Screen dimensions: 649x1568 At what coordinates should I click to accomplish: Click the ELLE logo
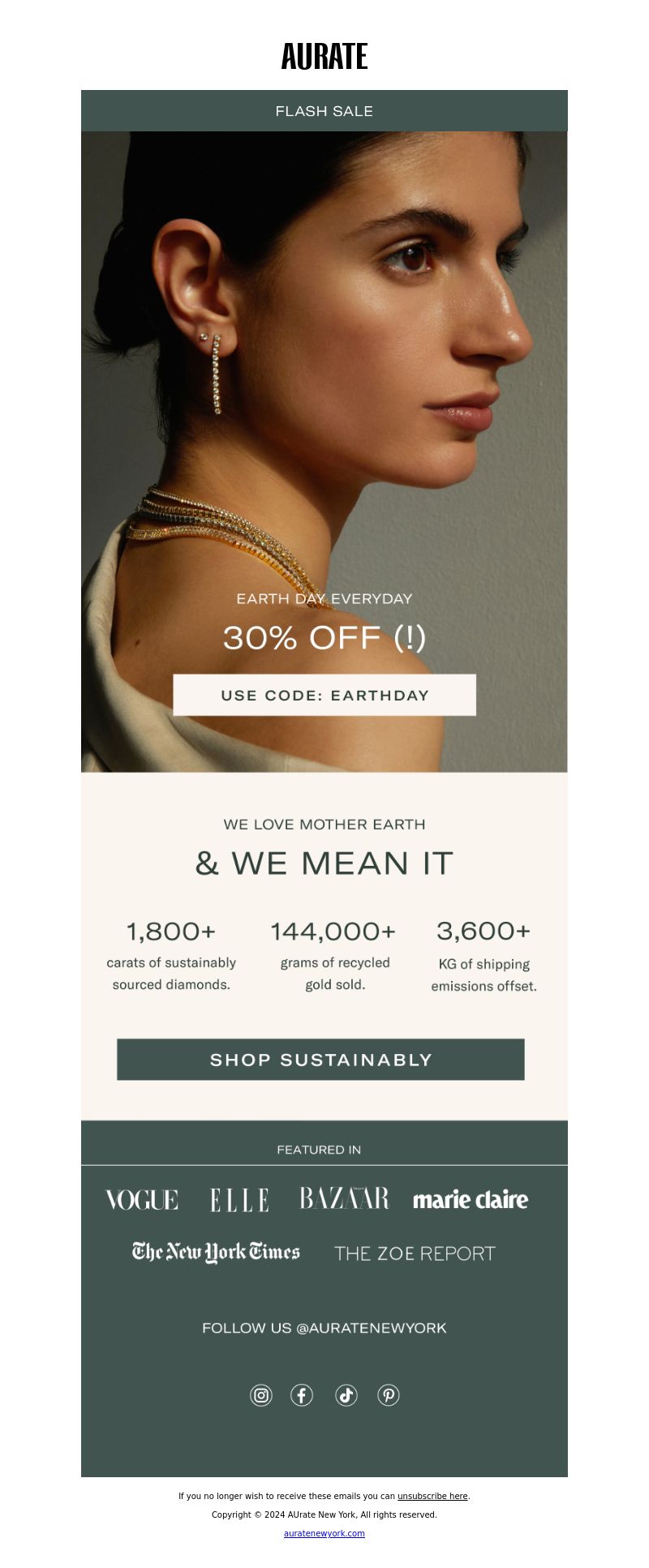coord(239,1200)
